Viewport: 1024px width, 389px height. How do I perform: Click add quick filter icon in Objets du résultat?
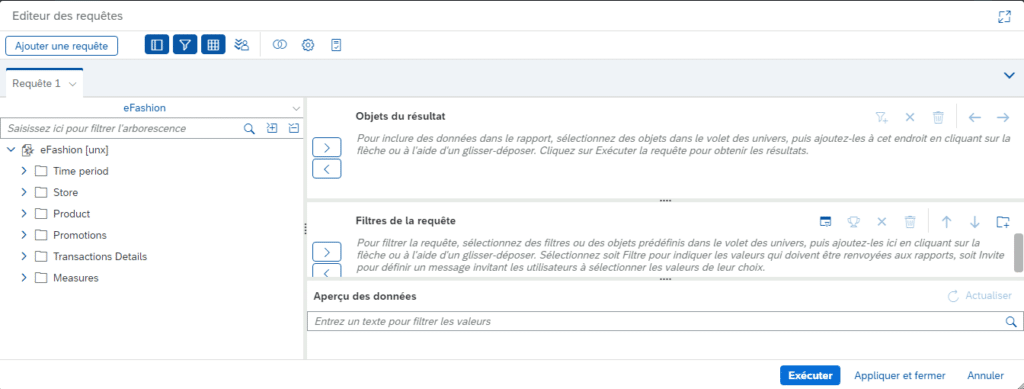[x=882, y=117]
